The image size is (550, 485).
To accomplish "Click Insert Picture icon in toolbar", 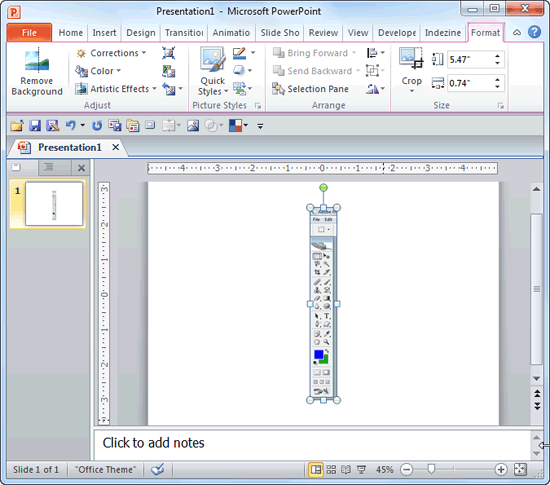I will click(x=193, y=126).
